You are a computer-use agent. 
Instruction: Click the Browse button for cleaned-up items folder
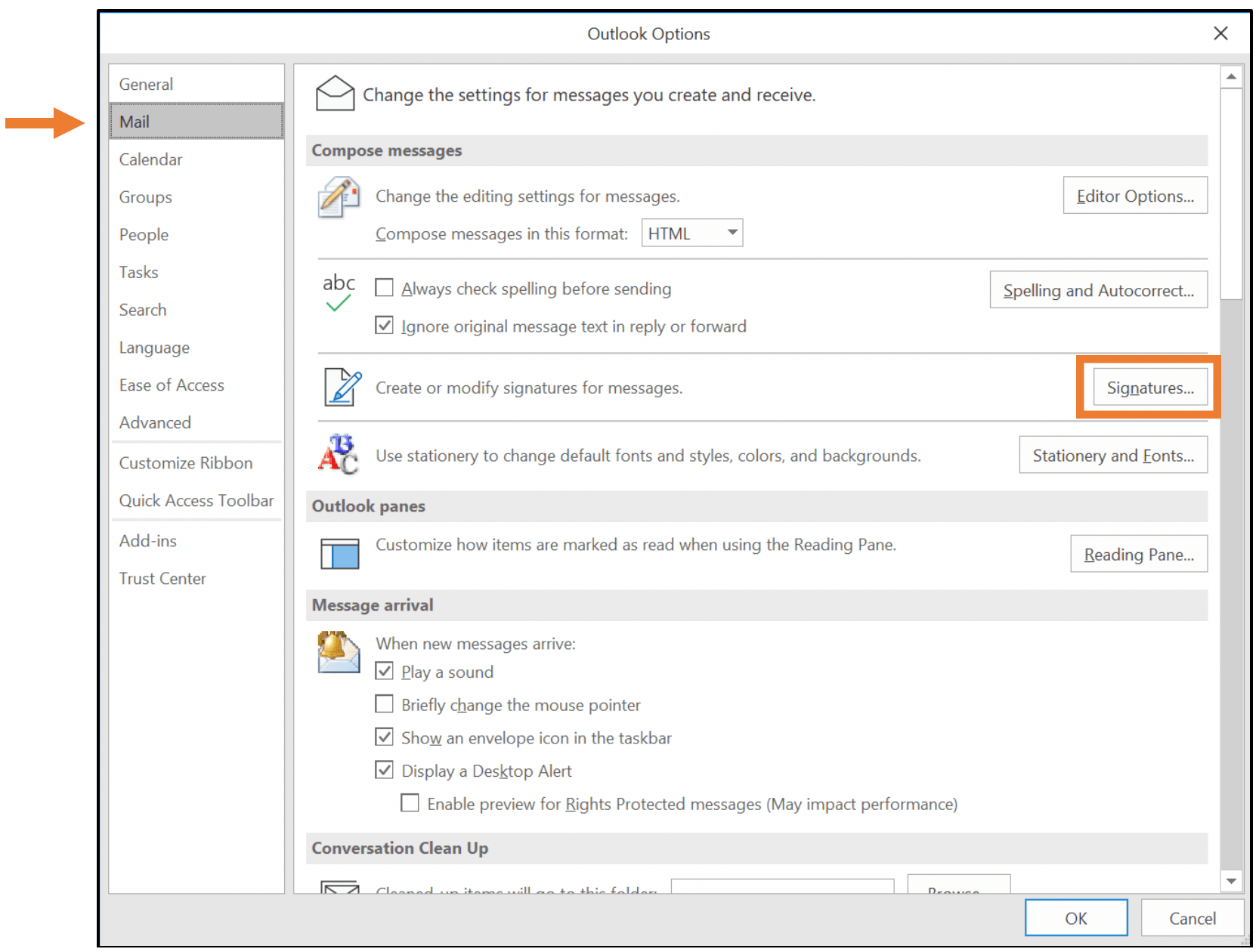click(958, 892)
